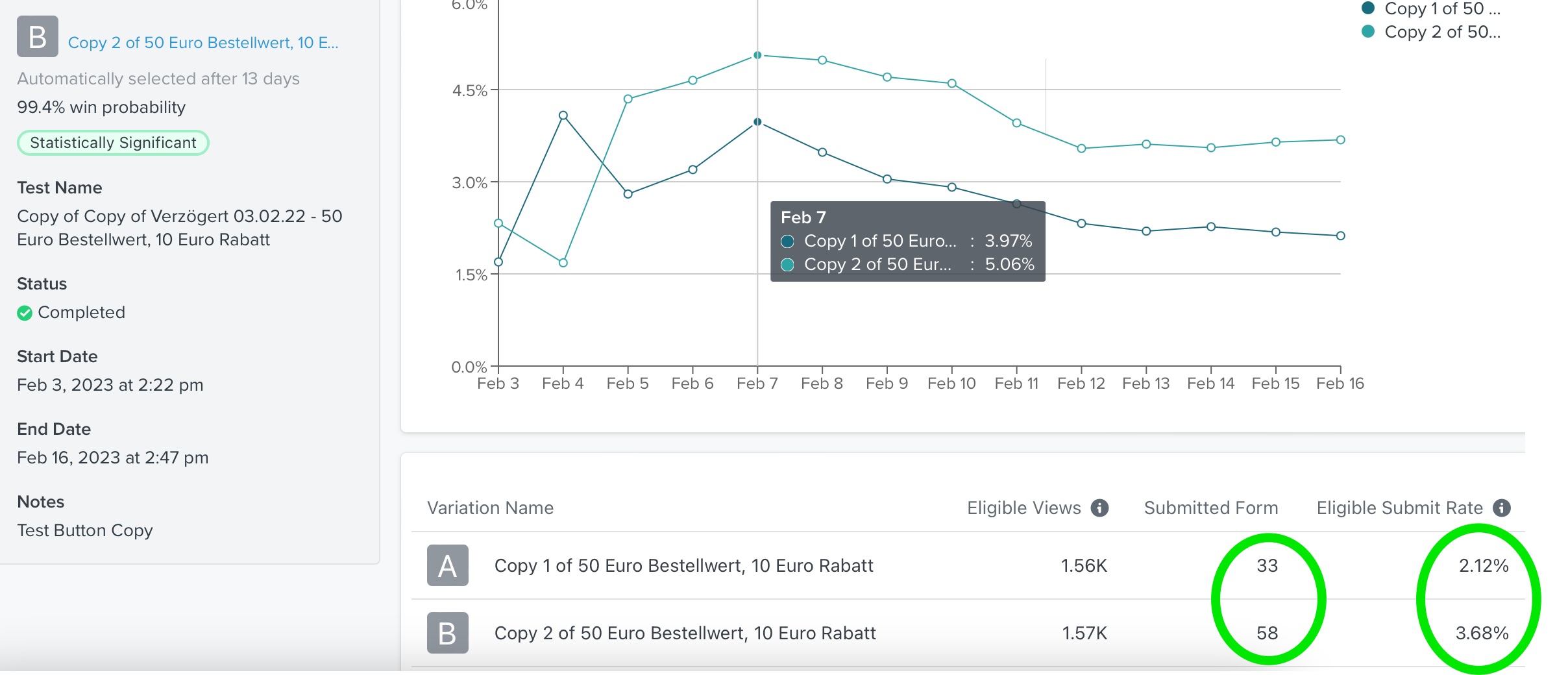
Task: Click the info icon beside Eligible Submit Rate
Action: pos(1501,508)
